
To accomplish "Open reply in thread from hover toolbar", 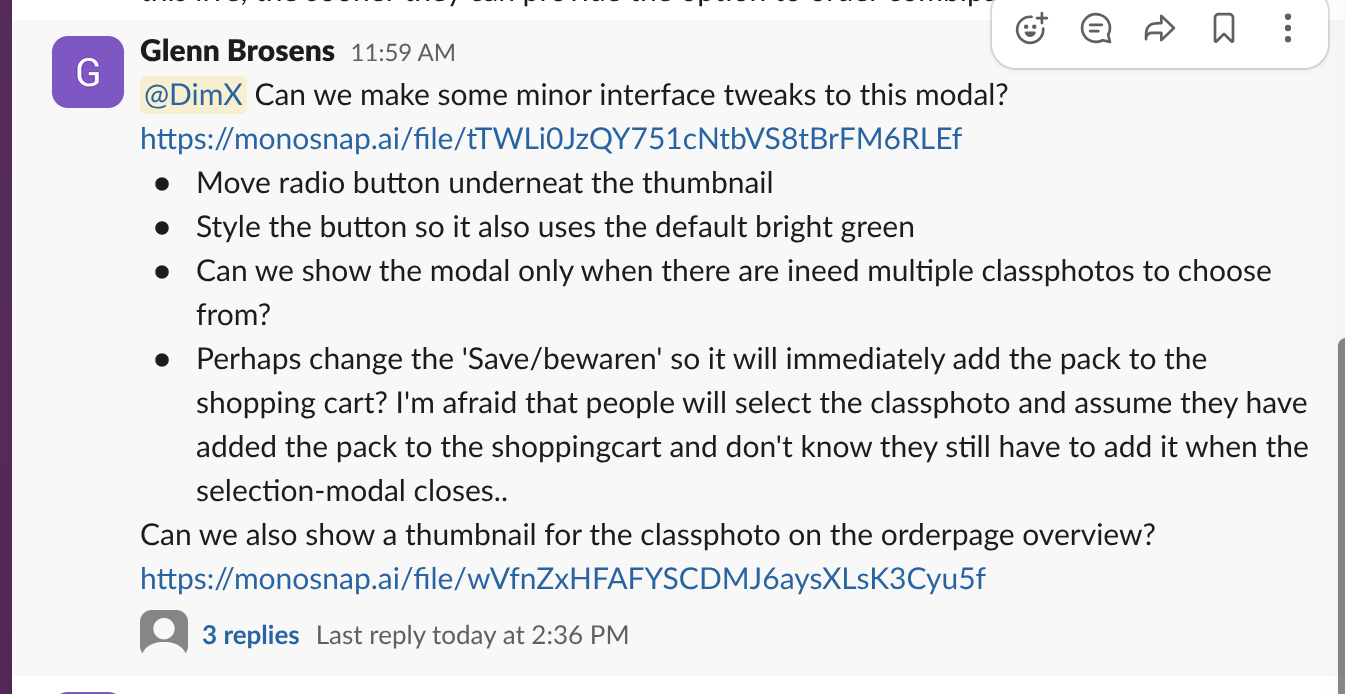I will [x=1096, y=29].
